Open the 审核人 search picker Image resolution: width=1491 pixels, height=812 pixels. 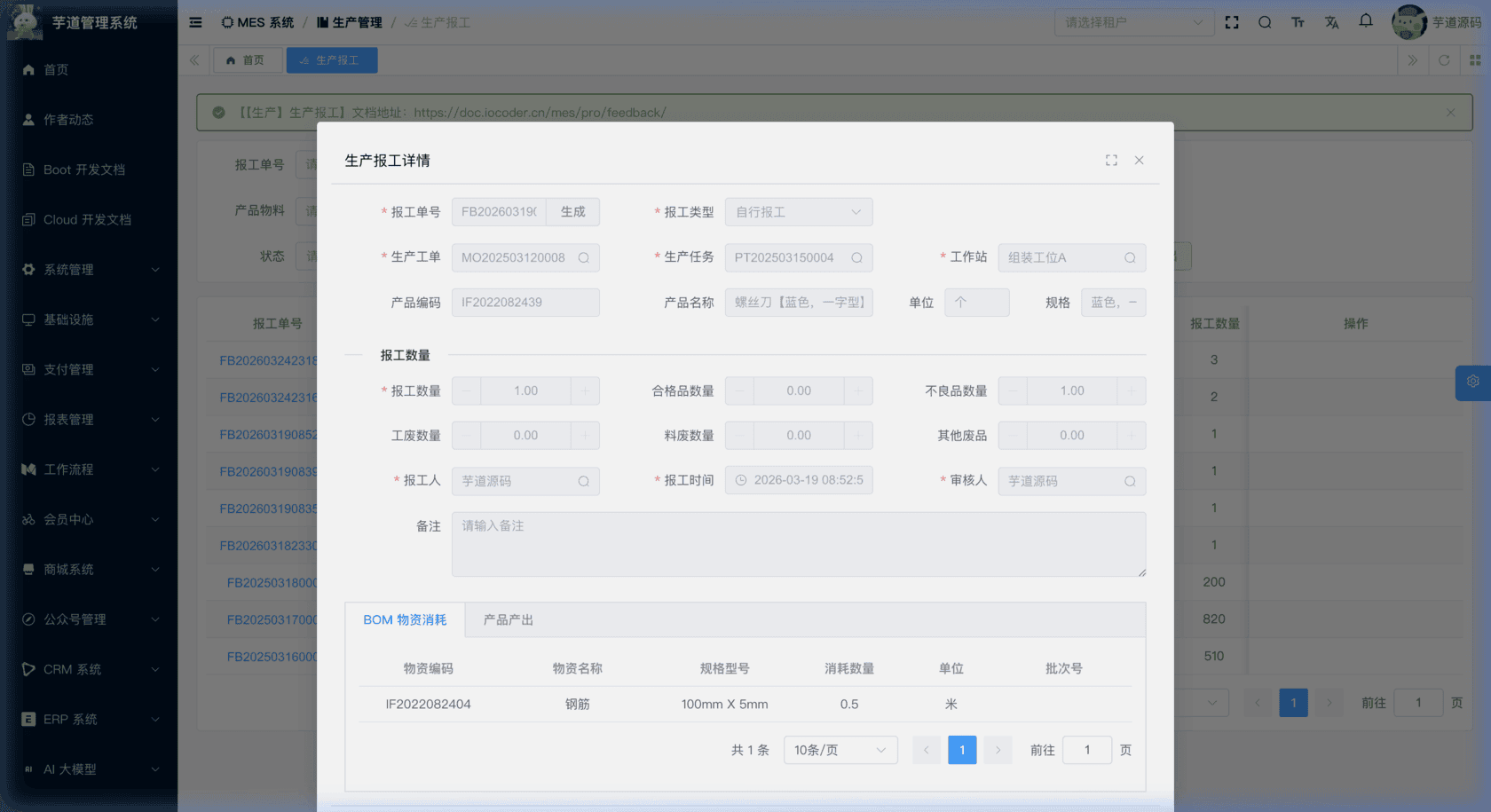[x=1130, y=481]
